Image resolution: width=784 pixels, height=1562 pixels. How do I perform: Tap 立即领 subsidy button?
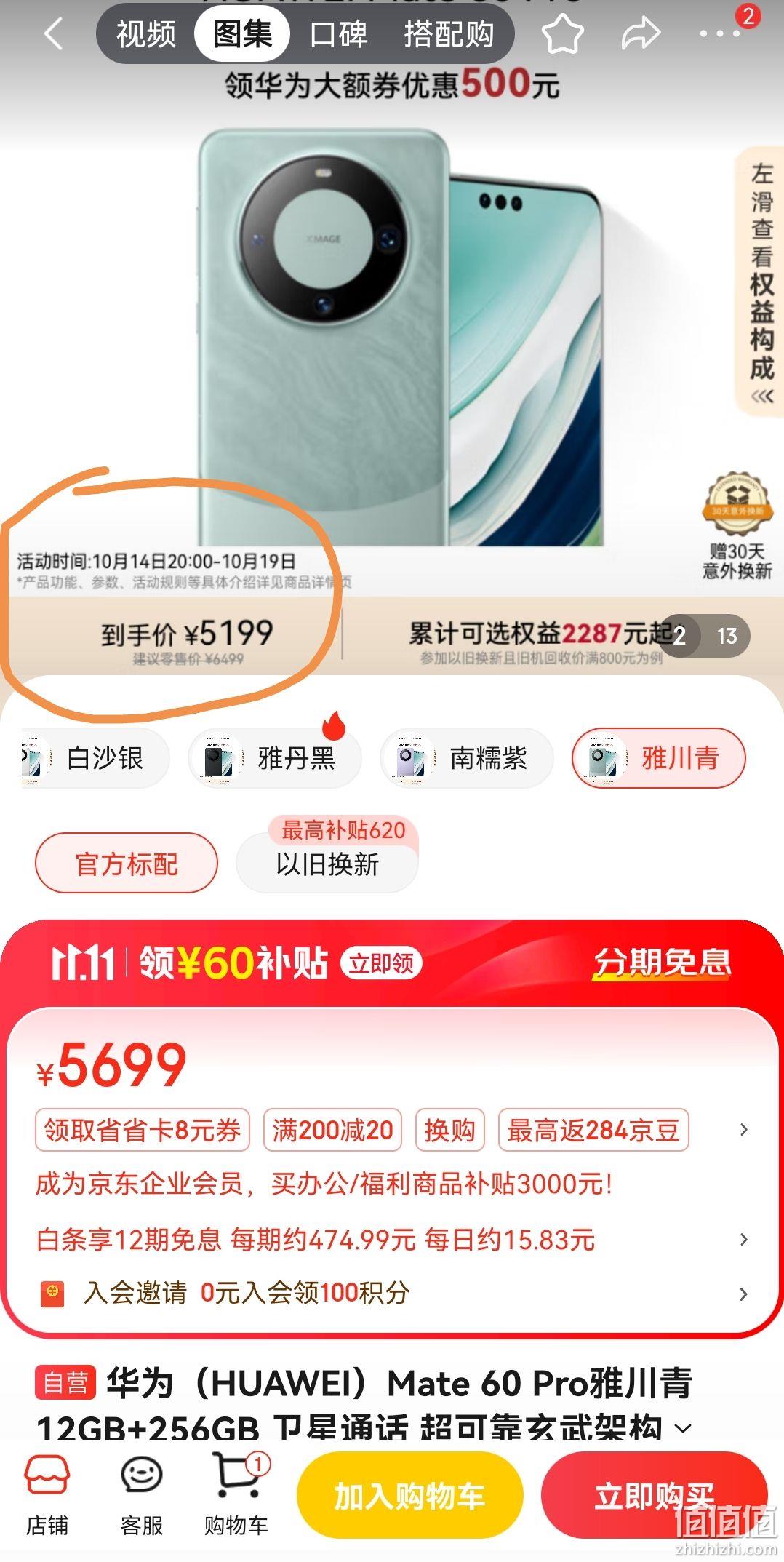click(381, 963)
